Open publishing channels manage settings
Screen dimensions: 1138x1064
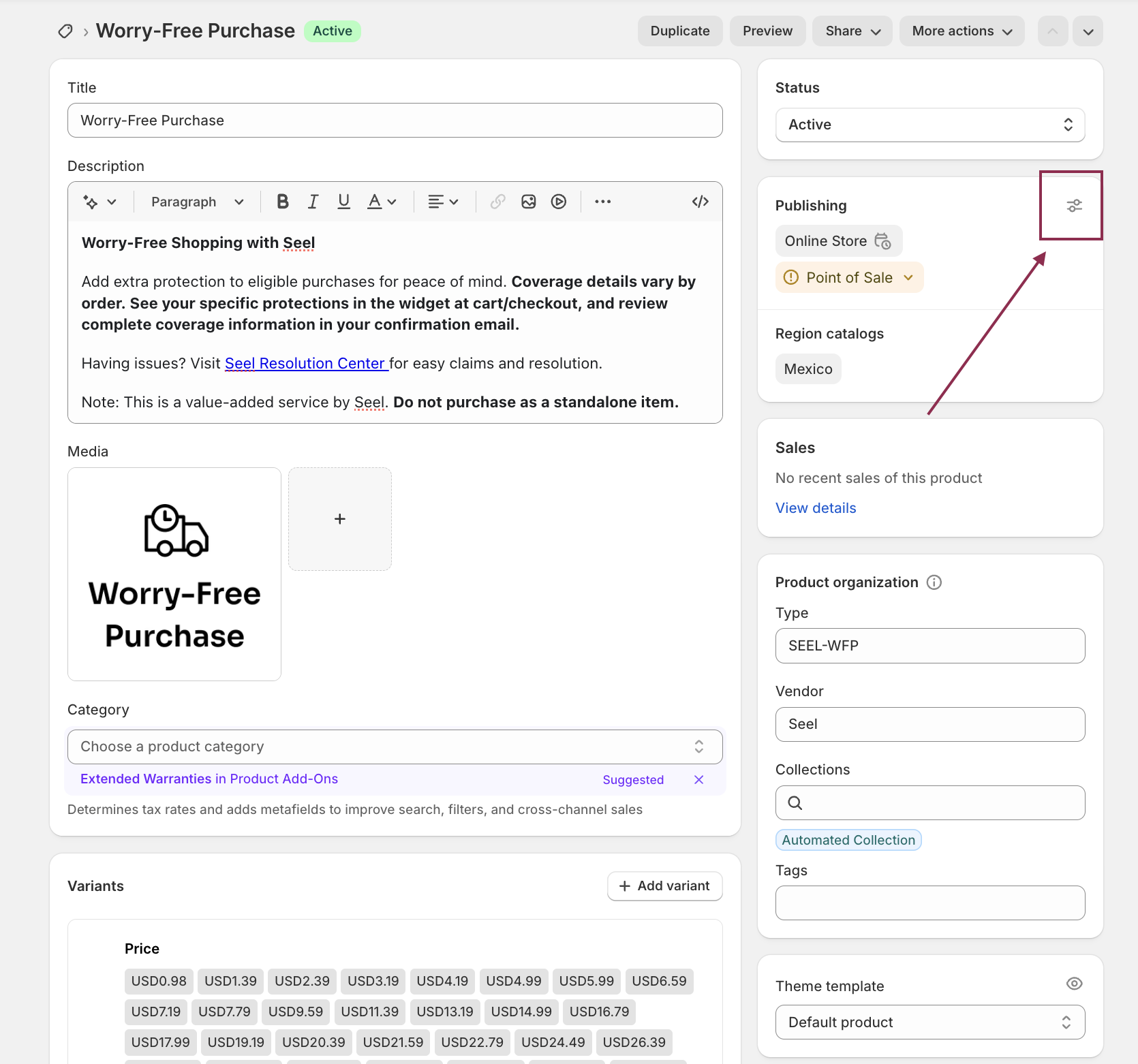tap(1075, 205)
